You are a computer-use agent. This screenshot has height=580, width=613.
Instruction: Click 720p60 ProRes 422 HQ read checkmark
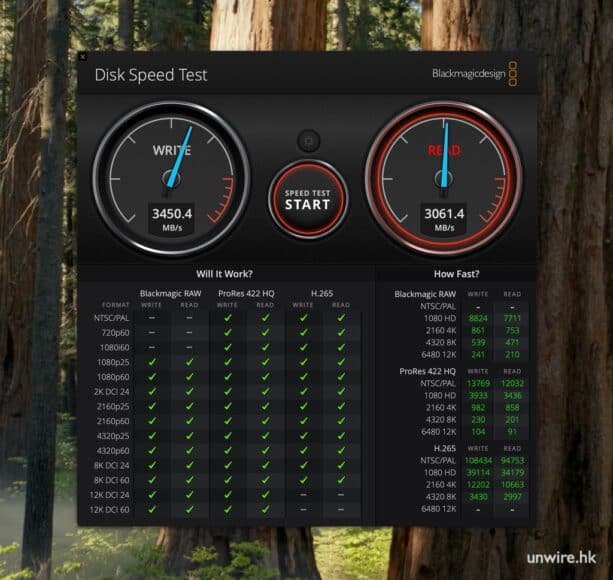coord(265,333)
